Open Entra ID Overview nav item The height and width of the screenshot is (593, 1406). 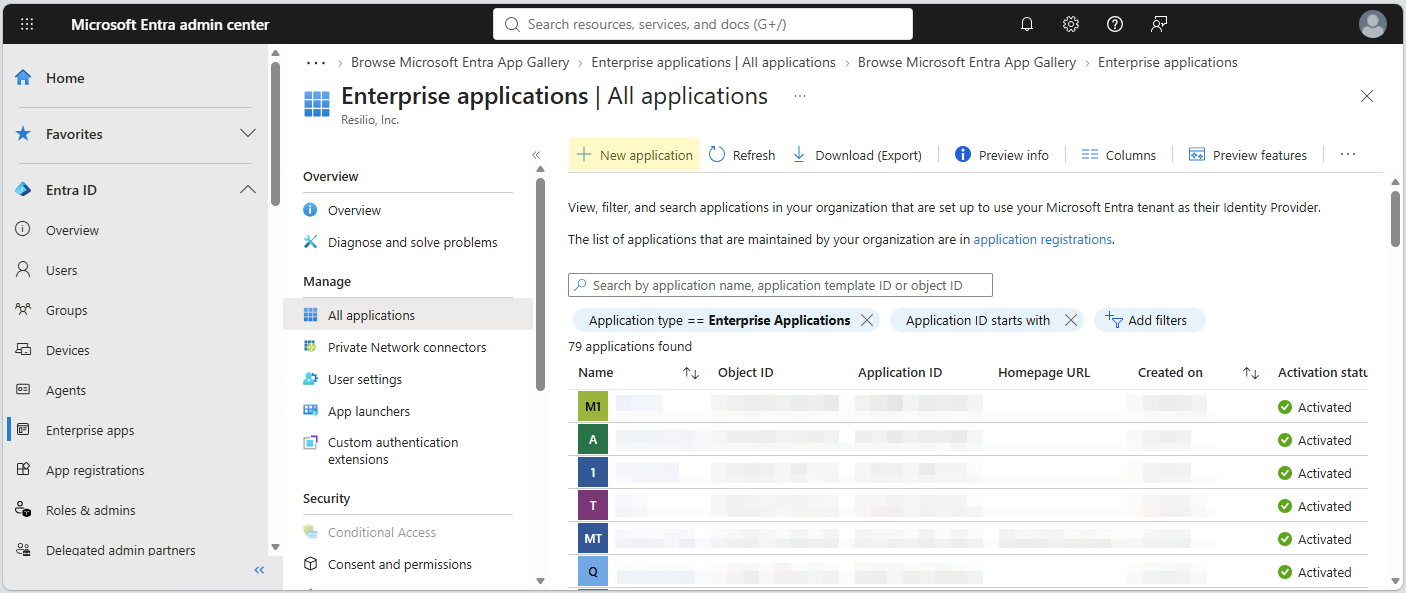[x=72, y=230]
